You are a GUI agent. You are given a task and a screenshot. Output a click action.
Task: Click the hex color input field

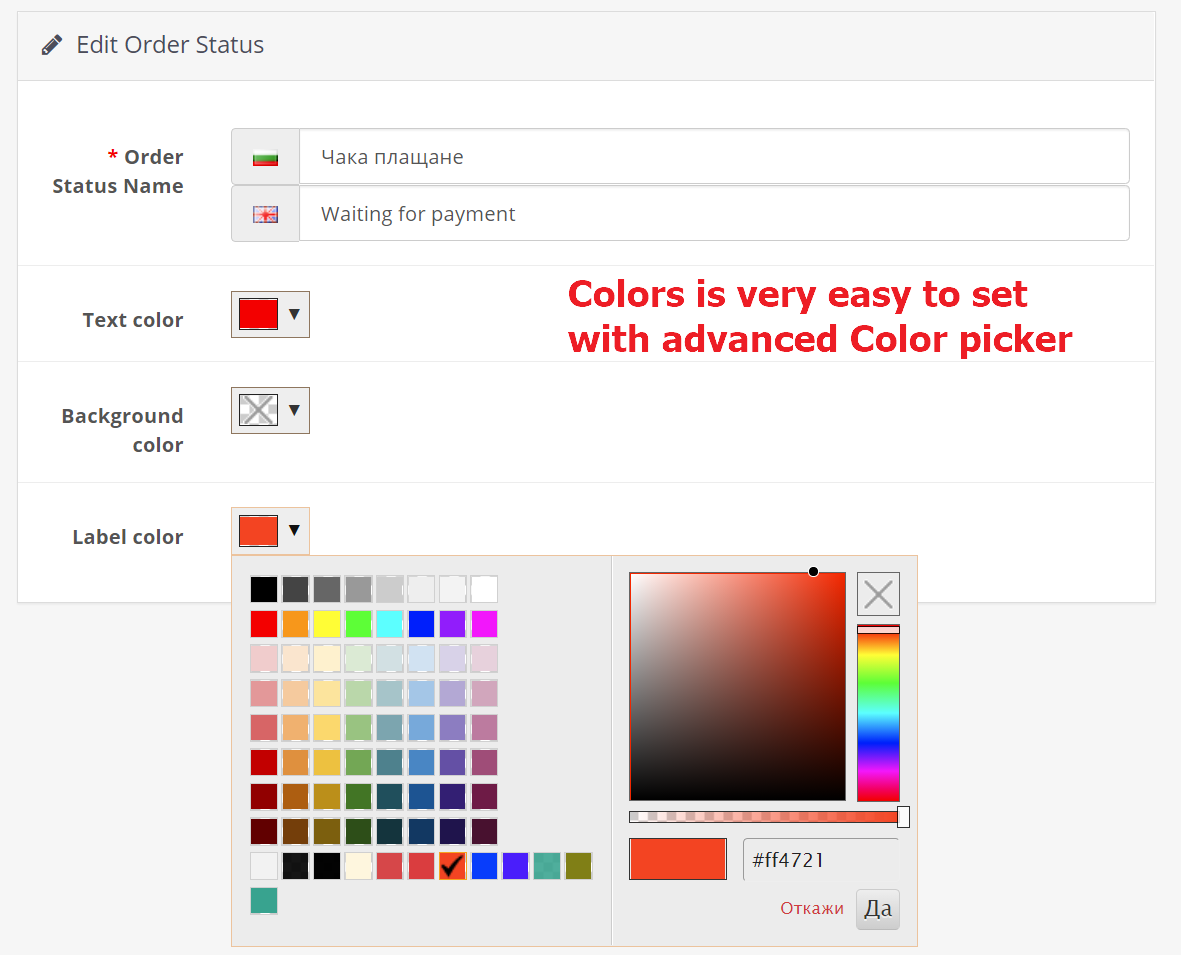tap(820, 860)
